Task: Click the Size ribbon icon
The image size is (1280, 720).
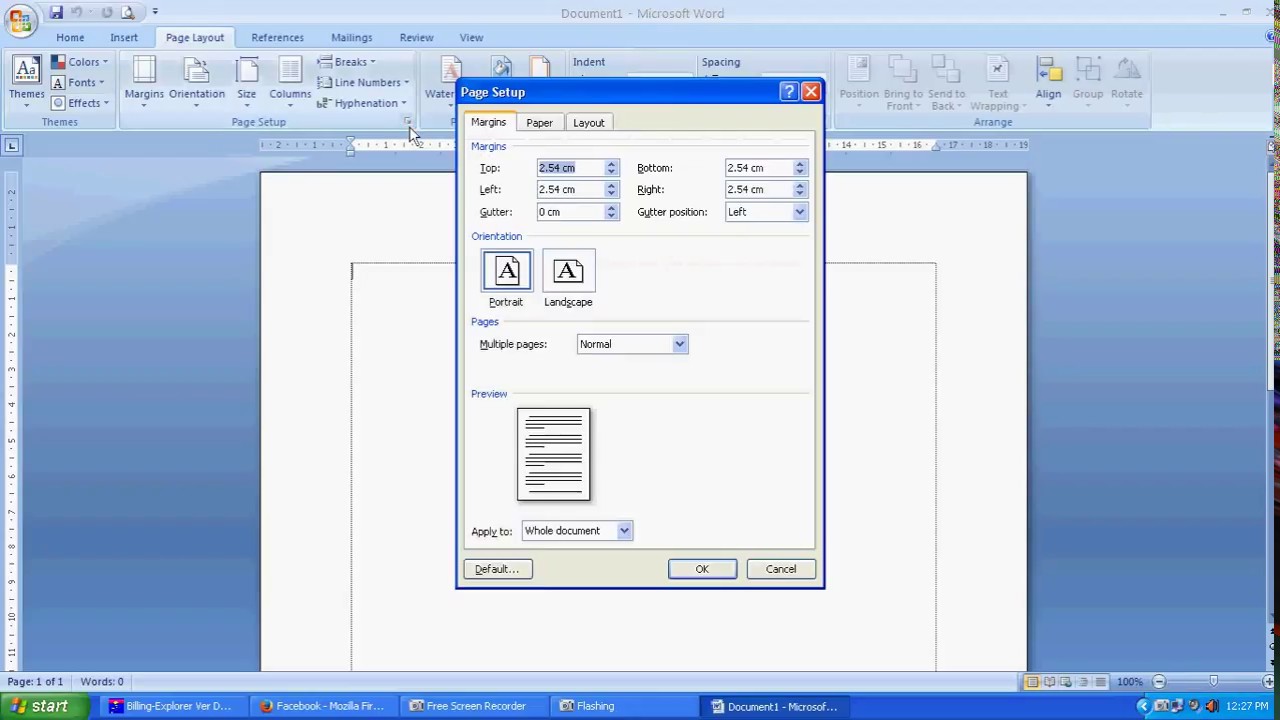Action: [x=246, y=82]
